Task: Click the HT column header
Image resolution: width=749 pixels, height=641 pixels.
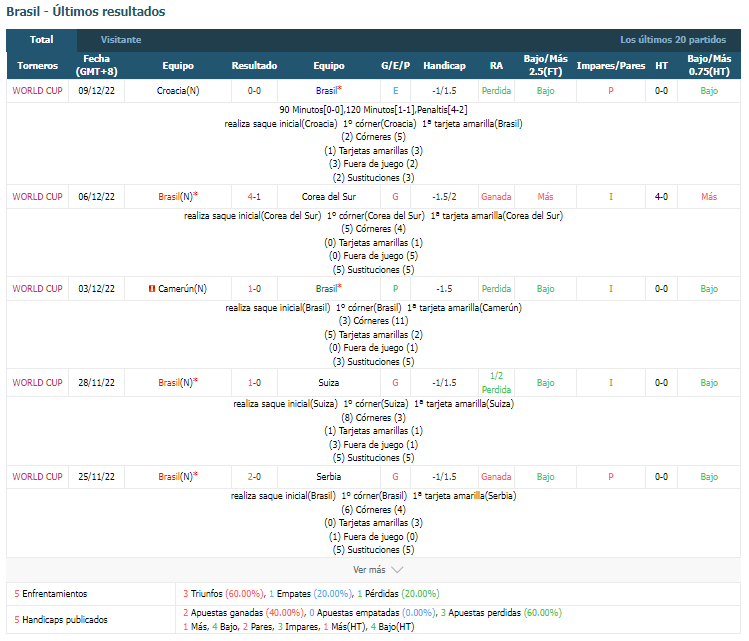Action: coord(661,65)
